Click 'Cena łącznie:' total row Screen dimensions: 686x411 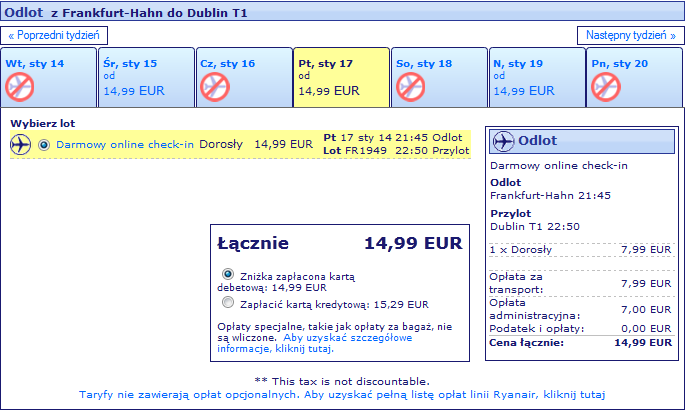coord(581,343)
